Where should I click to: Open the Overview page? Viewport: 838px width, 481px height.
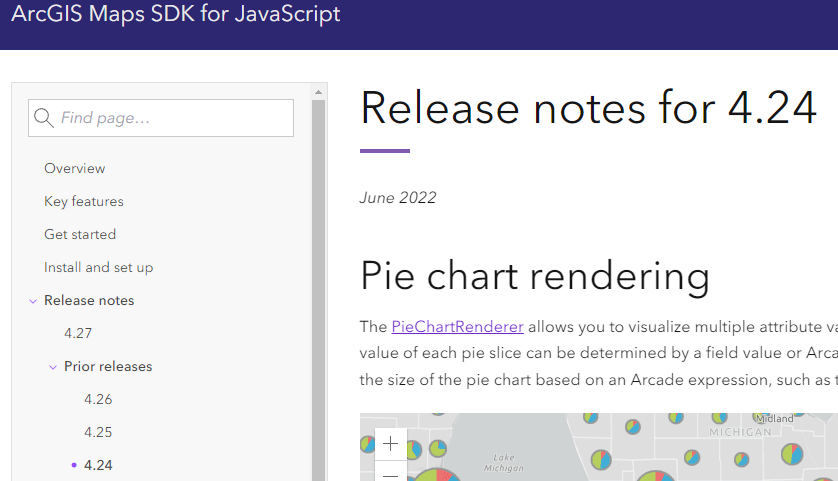(x=75, y=168)
